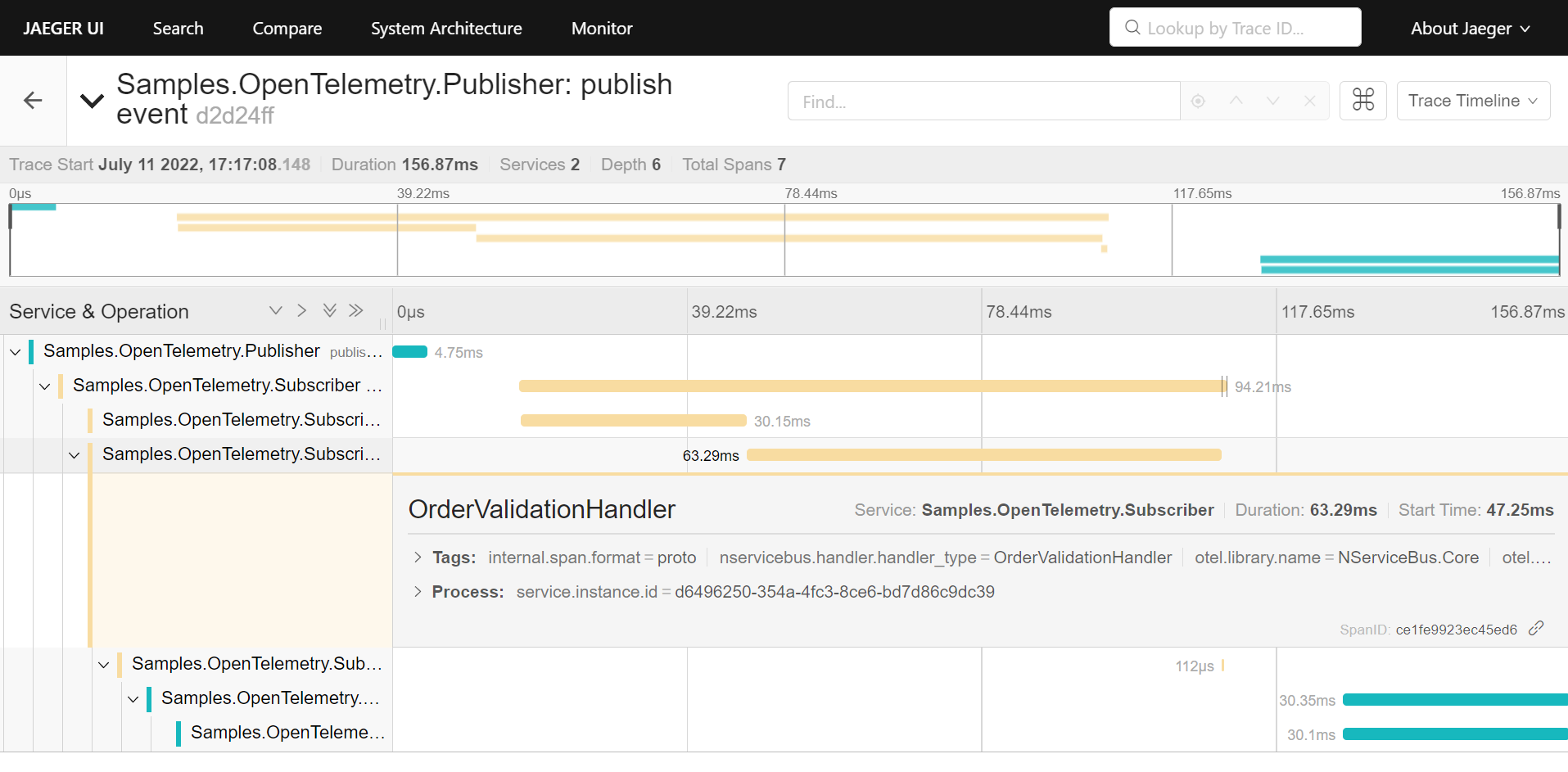This screenshot has width=1568, height=772.
Task: Clear the find search with X icon
Action: pyautogui.click(x=1310, y=101)
